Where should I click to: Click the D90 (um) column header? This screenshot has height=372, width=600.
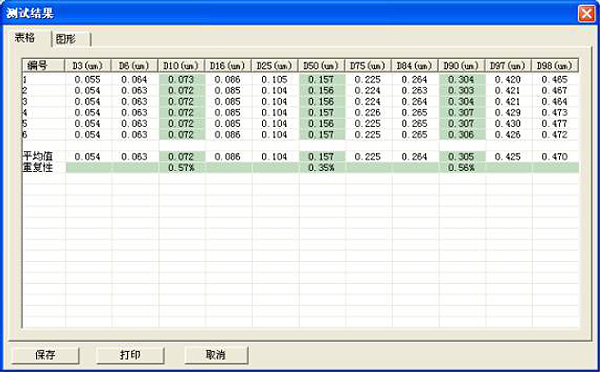[461, 65]
